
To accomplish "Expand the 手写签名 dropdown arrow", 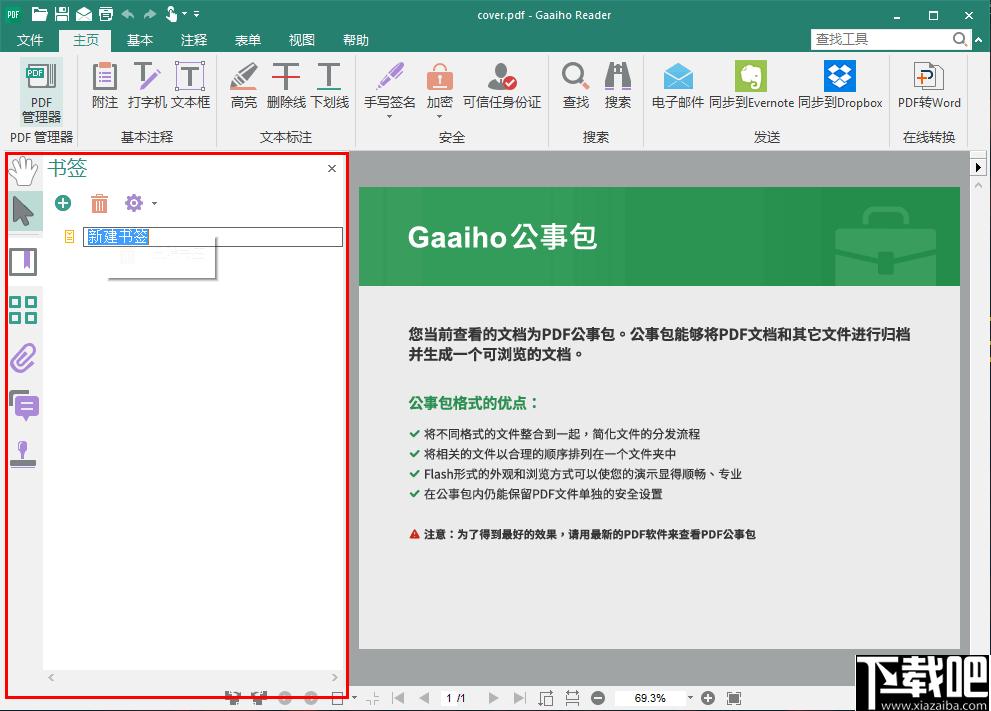I will tap(389, 116).
